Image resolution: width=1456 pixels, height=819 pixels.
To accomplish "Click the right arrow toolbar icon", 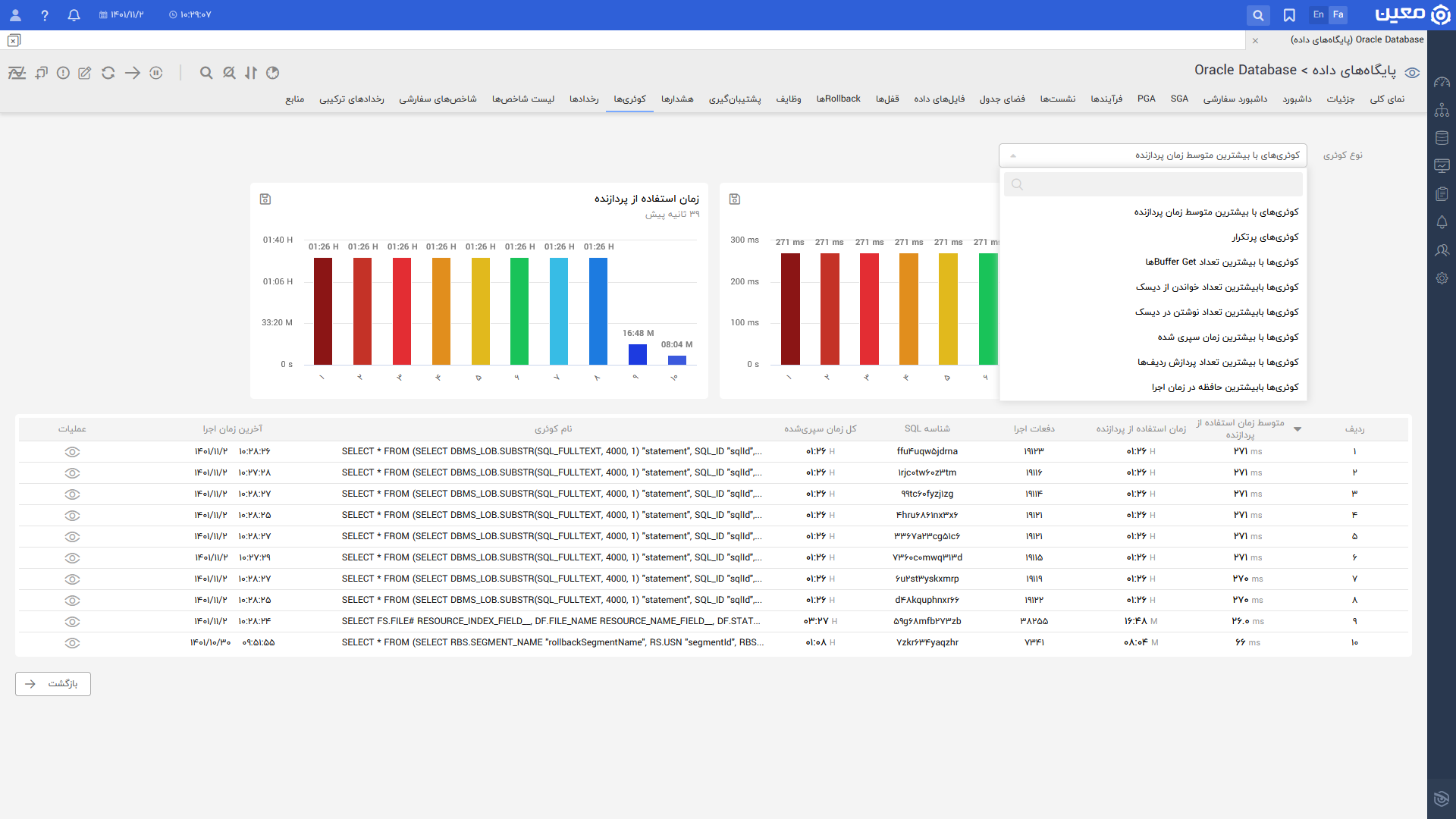I will (x=133, y=73).
